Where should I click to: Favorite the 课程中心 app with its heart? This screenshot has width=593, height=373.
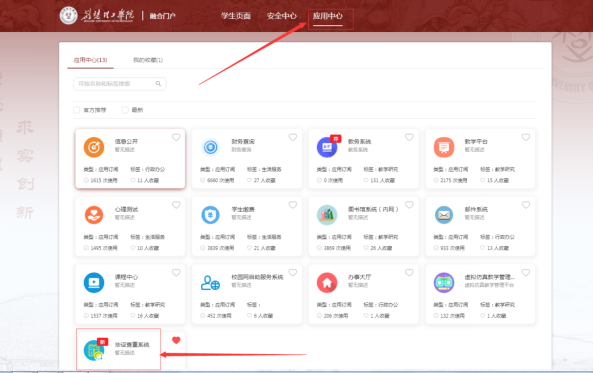(176, 273)
